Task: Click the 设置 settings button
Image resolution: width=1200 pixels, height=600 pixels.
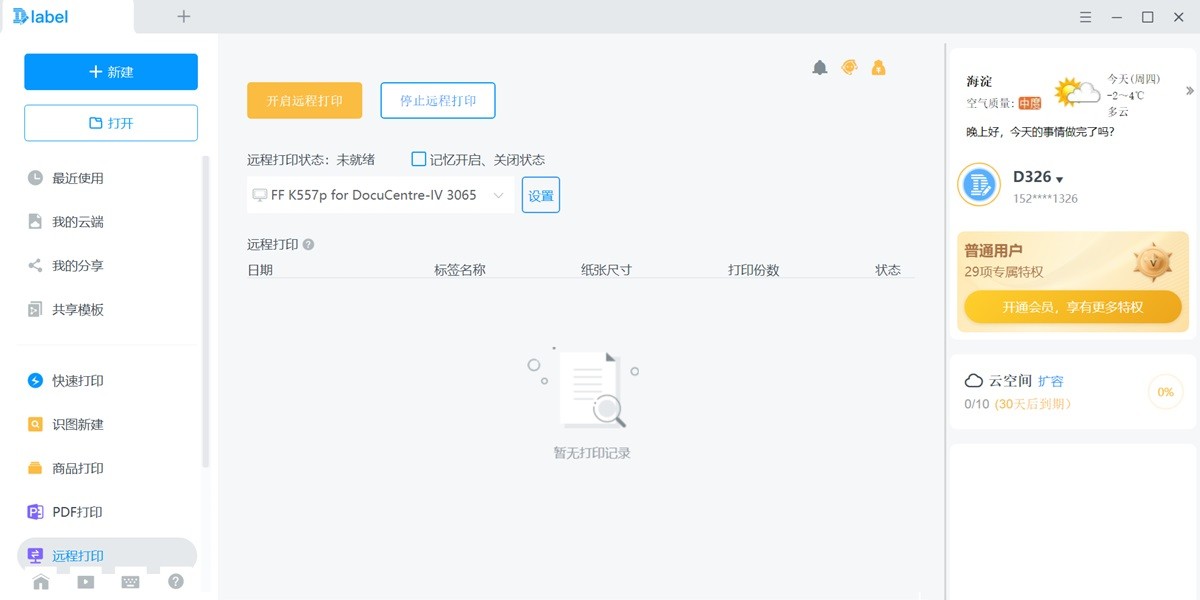Action: [x=540, y=195]
